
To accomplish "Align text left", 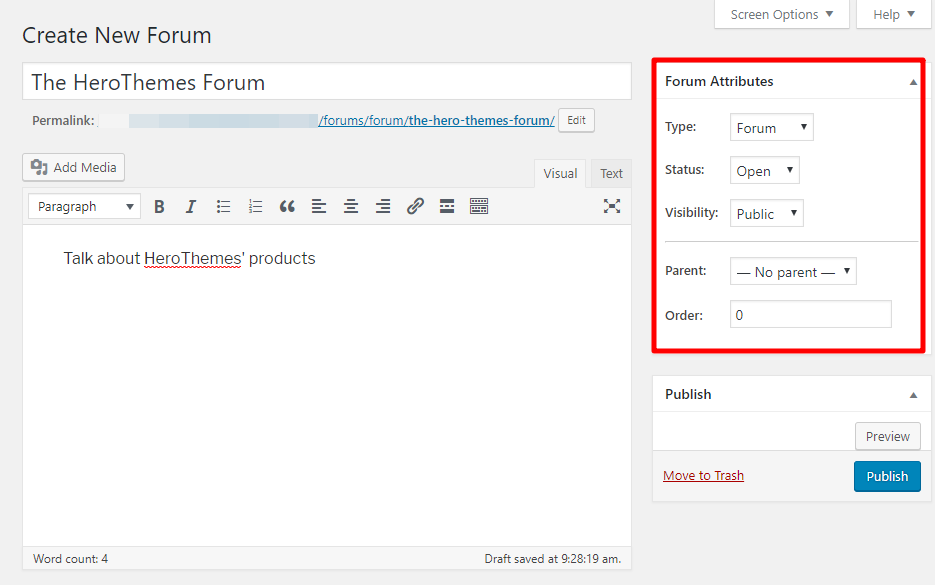I will [319, 206].
